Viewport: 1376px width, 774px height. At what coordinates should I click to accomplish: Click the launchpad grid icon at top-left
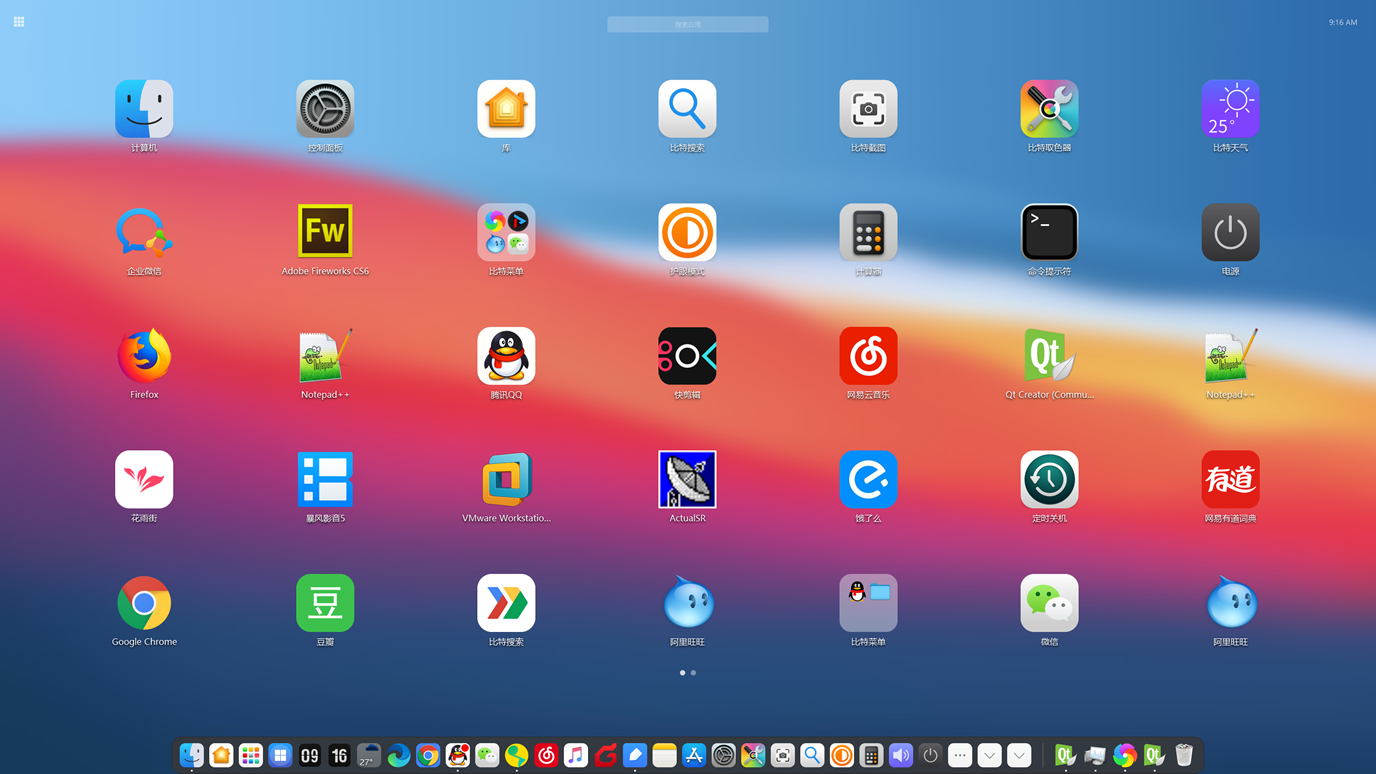tap(19, 22)
